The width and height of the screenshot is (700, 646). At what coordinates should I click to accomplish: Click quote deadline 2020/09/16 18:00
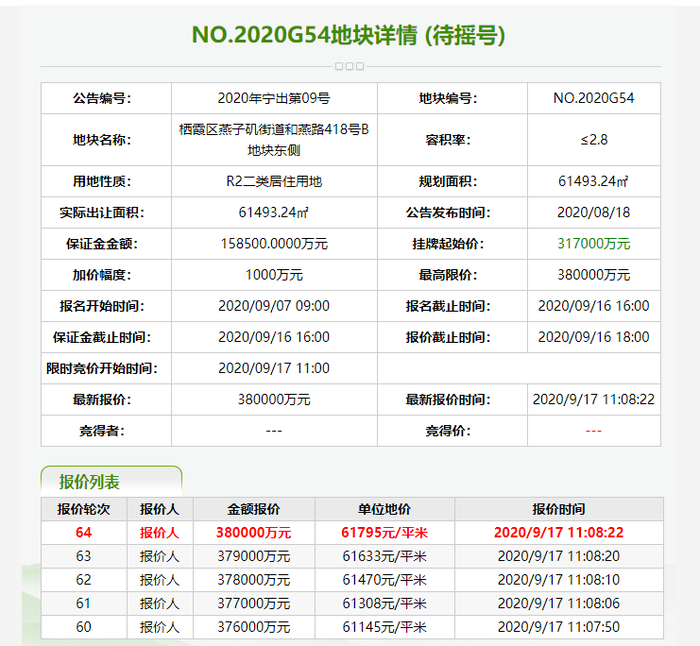593,337
